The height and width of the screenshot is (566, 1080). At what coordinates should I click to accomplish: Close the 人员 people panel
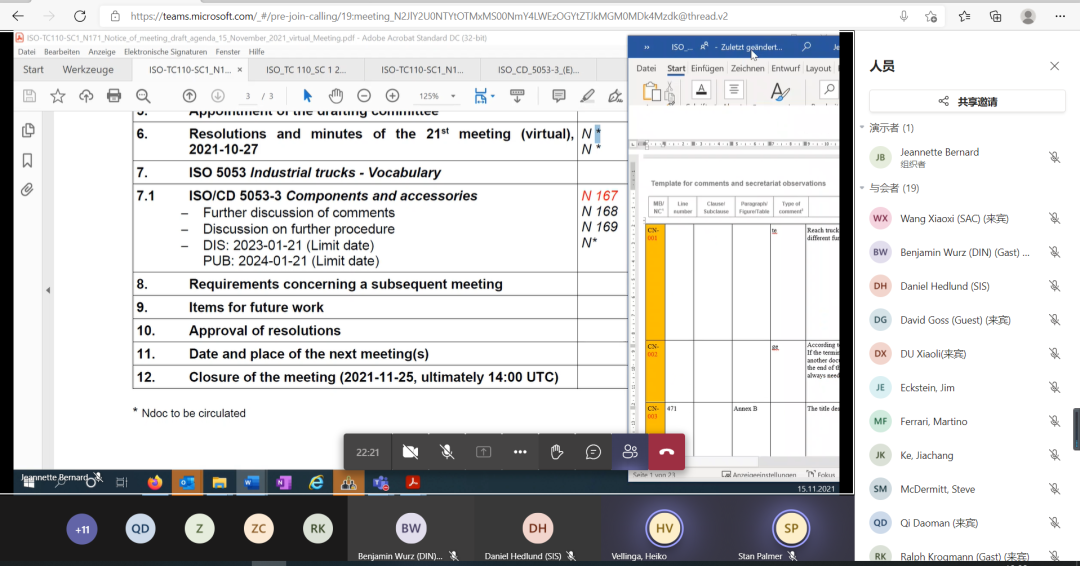pyautogui.click(x=1054, y=66)
